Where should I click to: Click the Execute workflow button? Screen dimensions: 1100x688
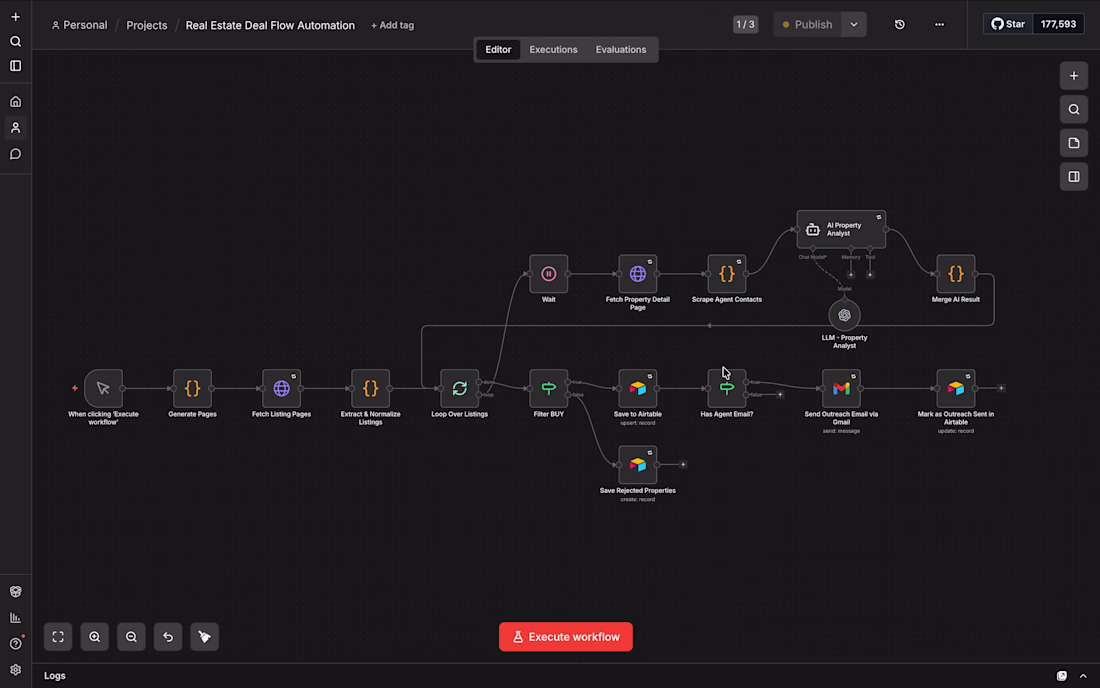(x=565, y=637)
